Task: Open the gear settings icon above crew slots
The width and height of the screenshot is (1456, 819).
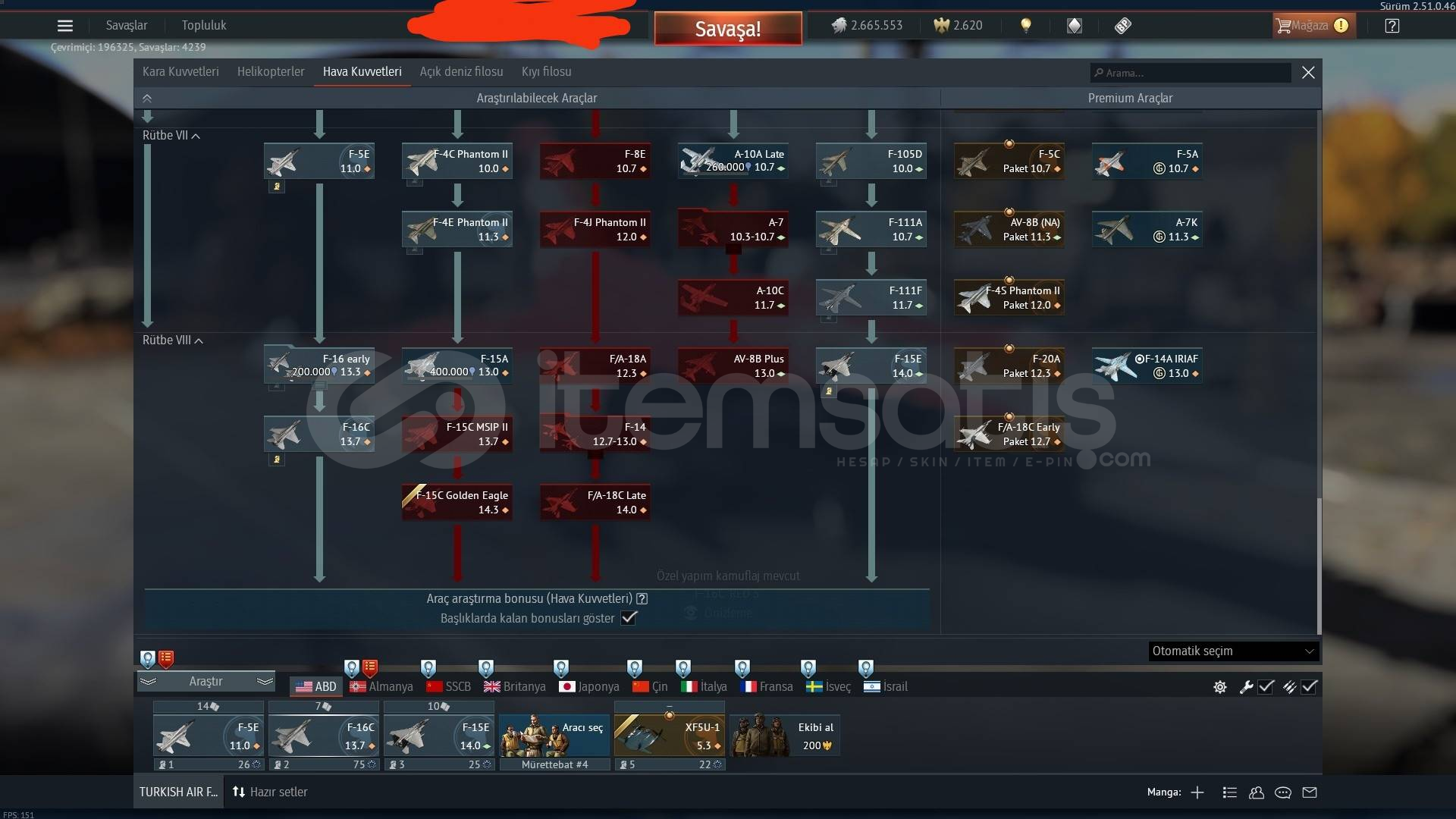Action: [x=1220, y=687]
